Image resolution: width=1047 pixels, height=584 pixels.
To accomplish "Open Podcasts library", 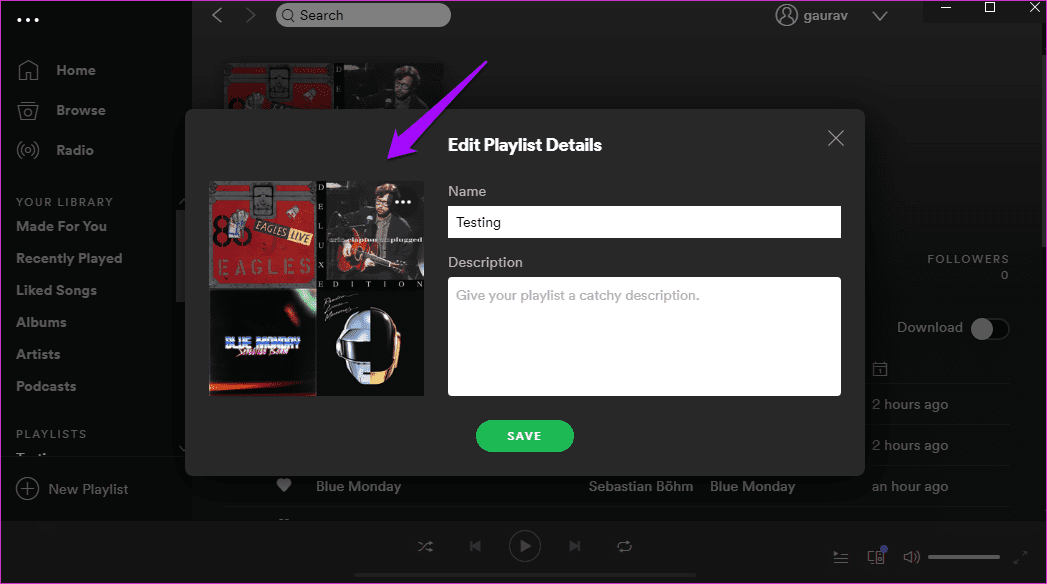I will pyautogui.click(x=46, y=386).
